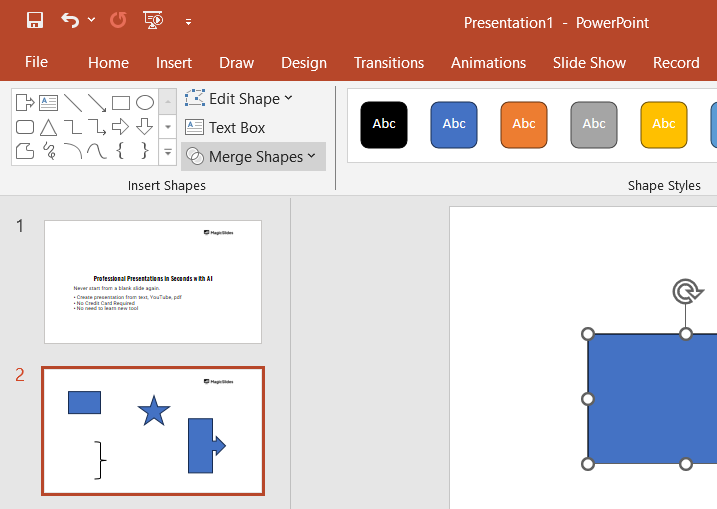Image resolution: width=717 pixels, height=509 pixels.
Task: Click the Save icon in the title bar
Action: [x=35, y=21]
